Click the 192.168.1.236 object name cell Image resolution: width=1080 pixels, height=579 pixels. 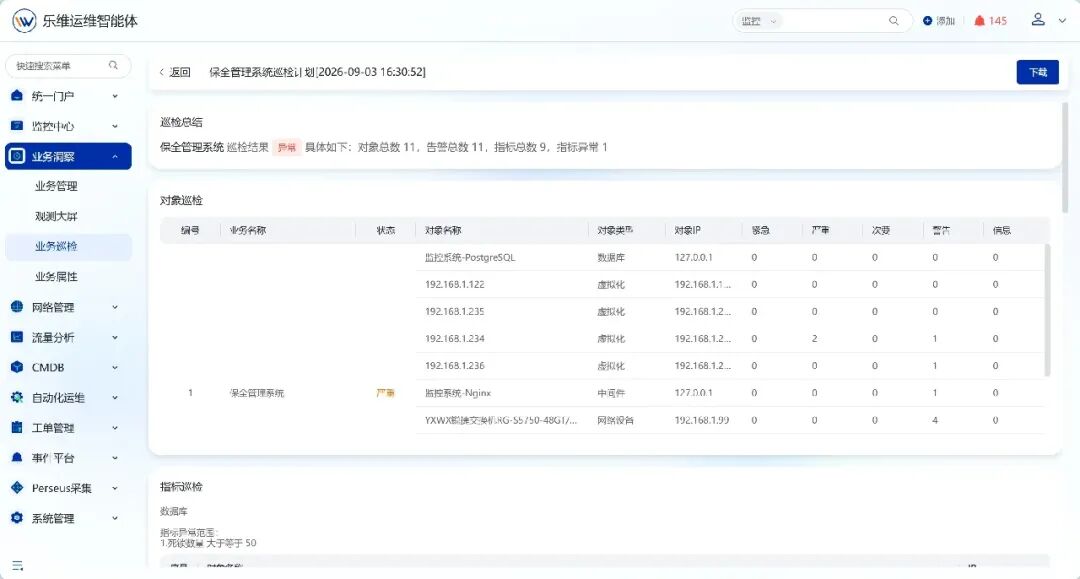455,366
